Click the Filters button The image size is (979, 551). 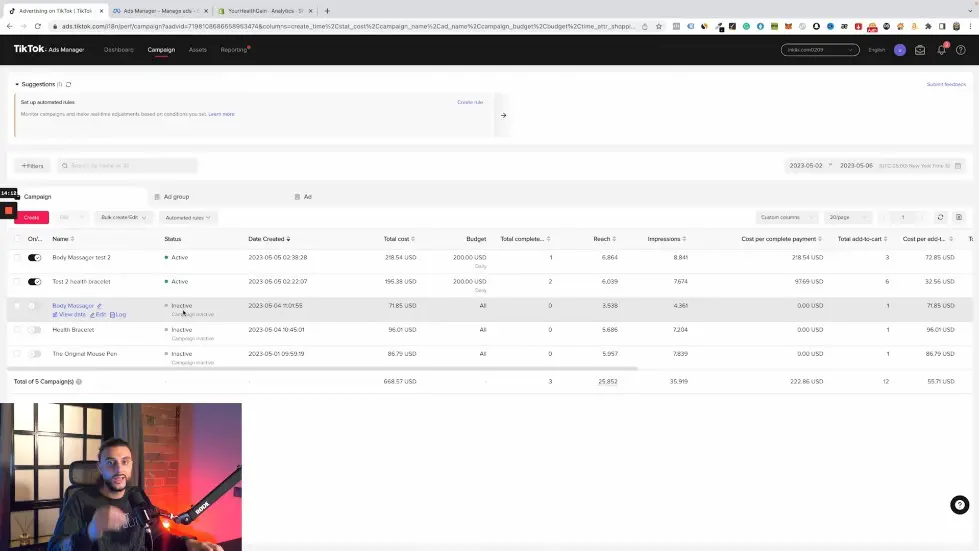coord(32,166)
